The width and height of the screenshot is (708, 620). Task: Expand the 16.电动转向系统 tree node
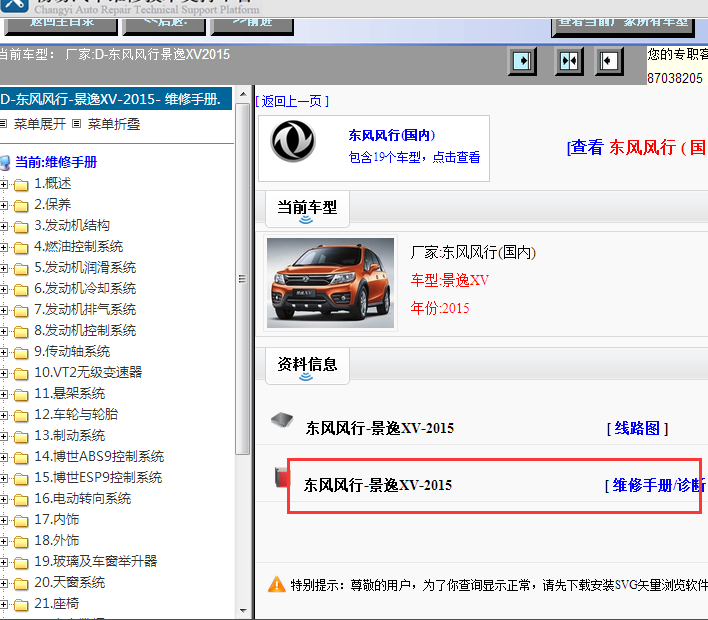click(x=4, y=500)
